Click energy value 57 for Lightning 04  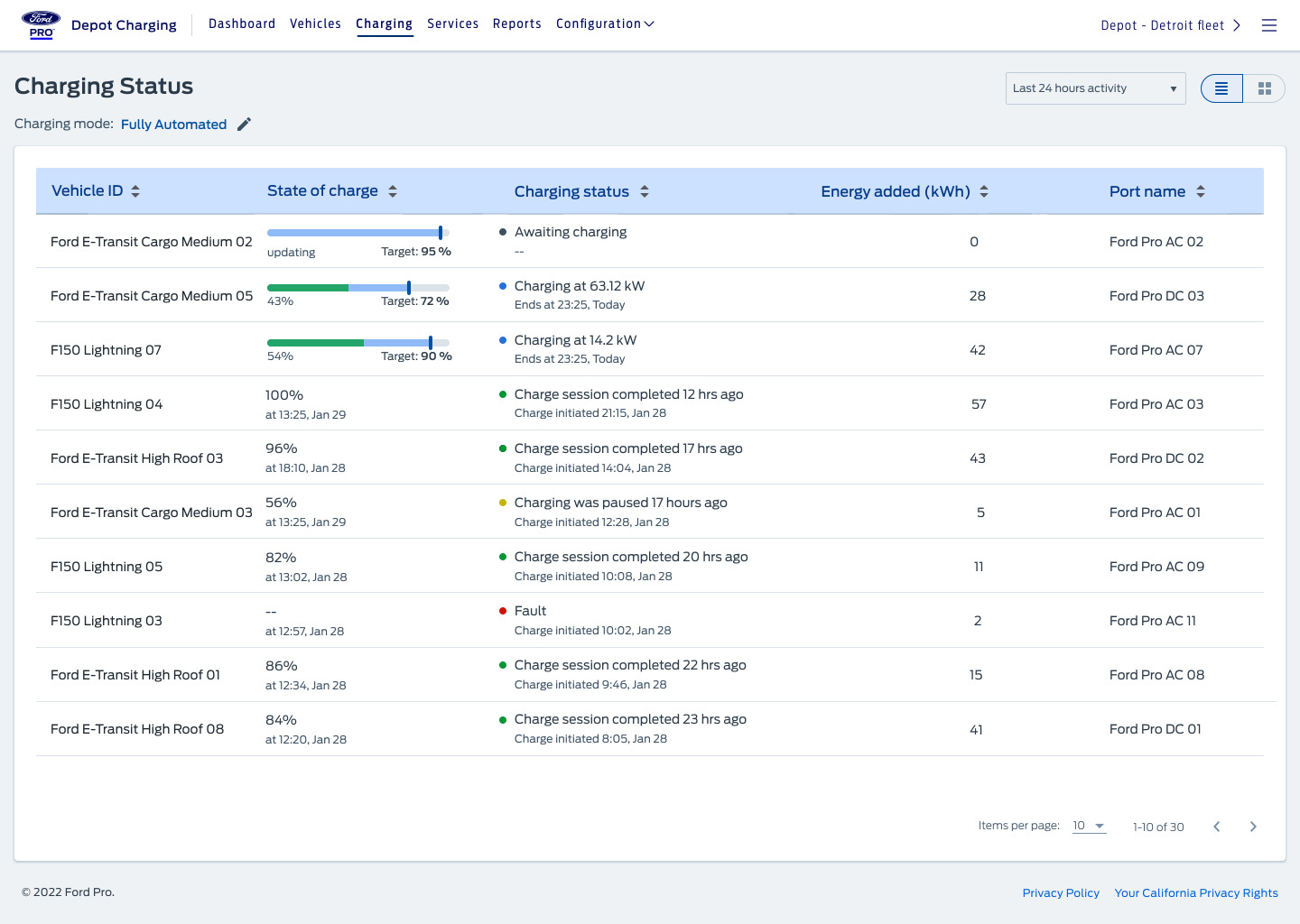979,404
